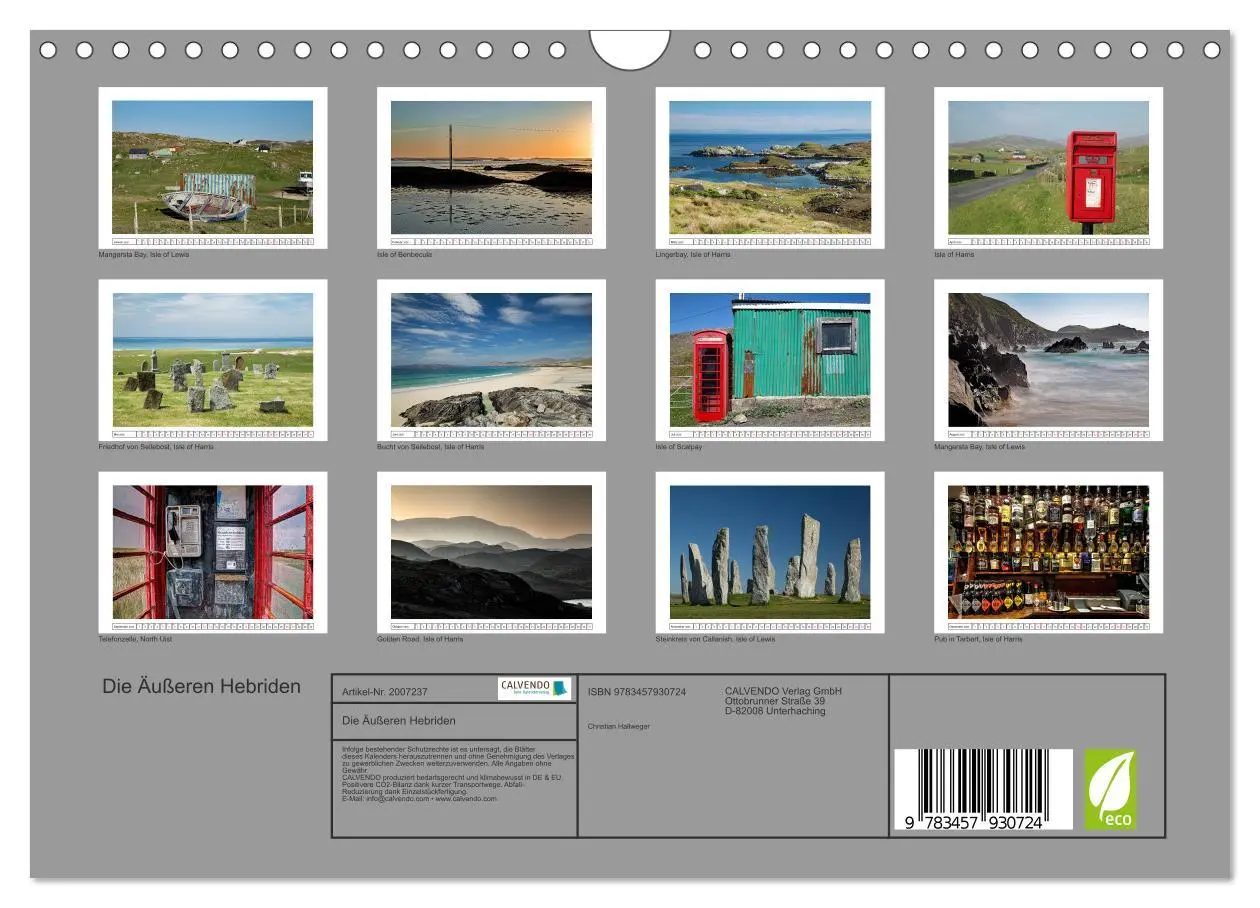Screen dimensions: 1260x908
Task: Click the 'Friedhof von Seilebost, Isle of Harris' caption
Action: tap(156, 447)
